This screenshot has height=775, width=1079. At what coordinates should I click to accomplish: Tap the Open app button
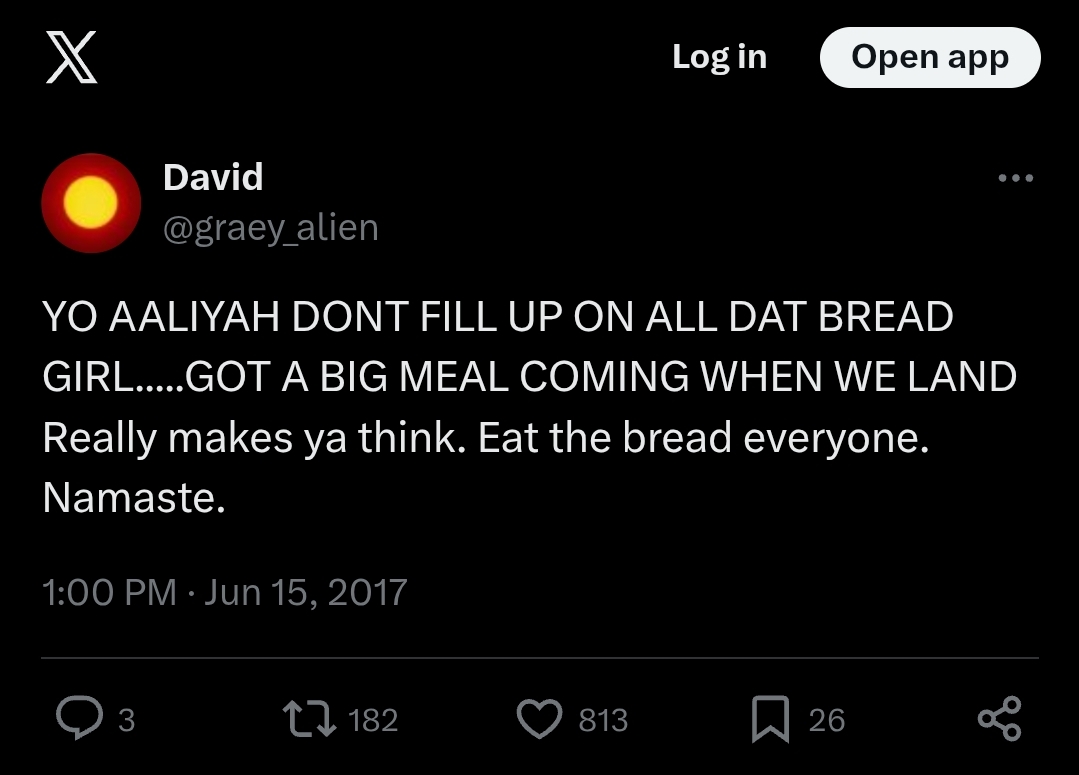(929, 57)
